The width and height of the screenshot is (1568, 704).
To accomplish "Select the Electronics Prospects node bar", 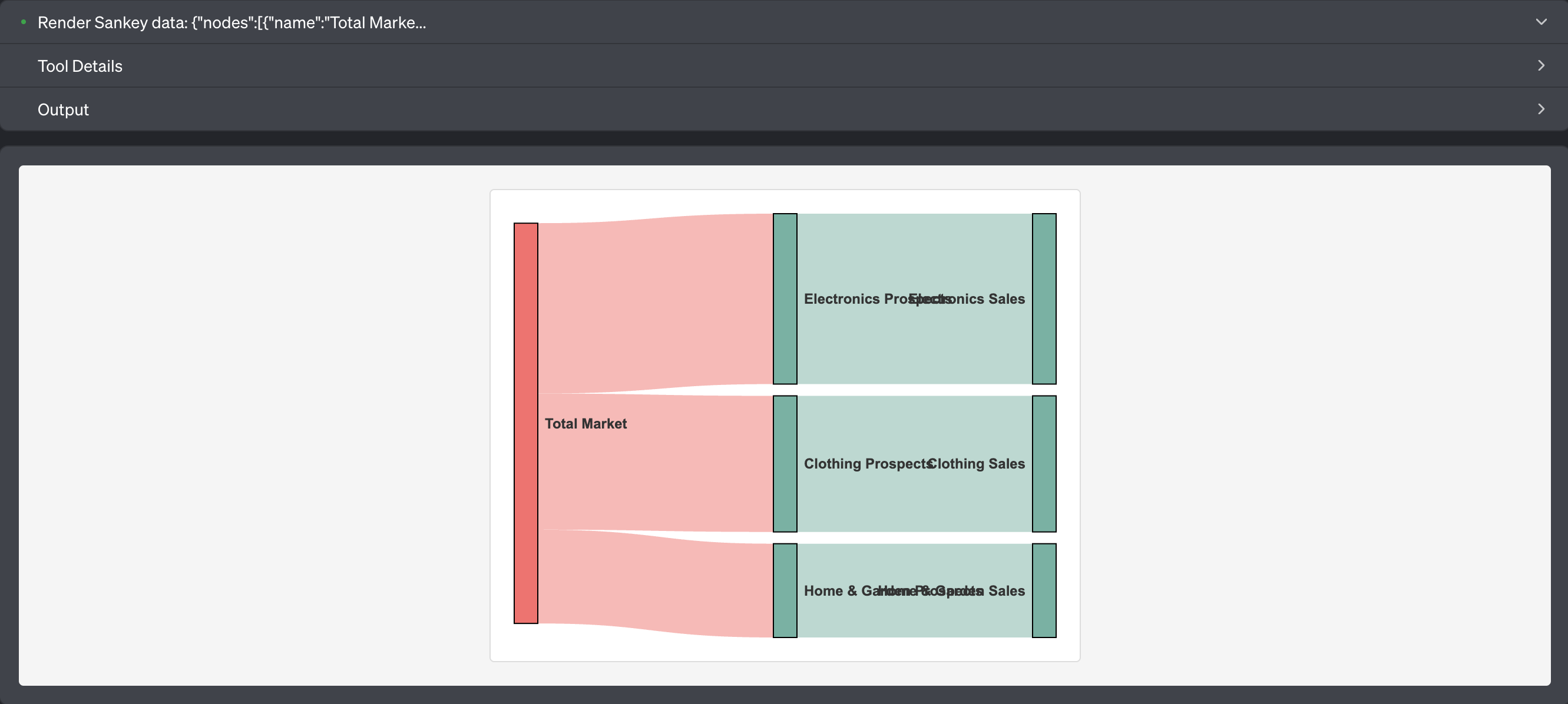I will [785, 299].
